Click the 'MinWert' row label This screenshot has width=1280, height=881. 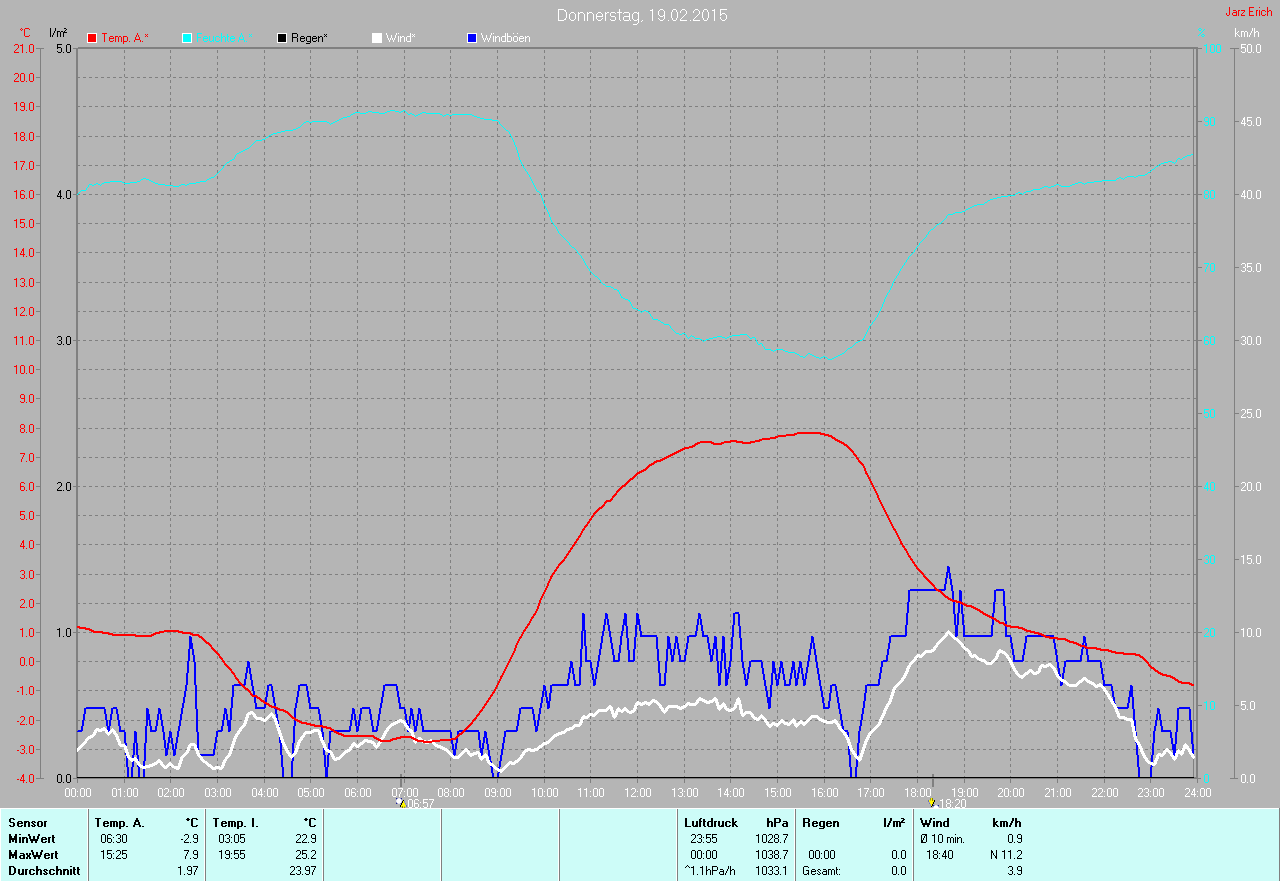tap(32, 839)
